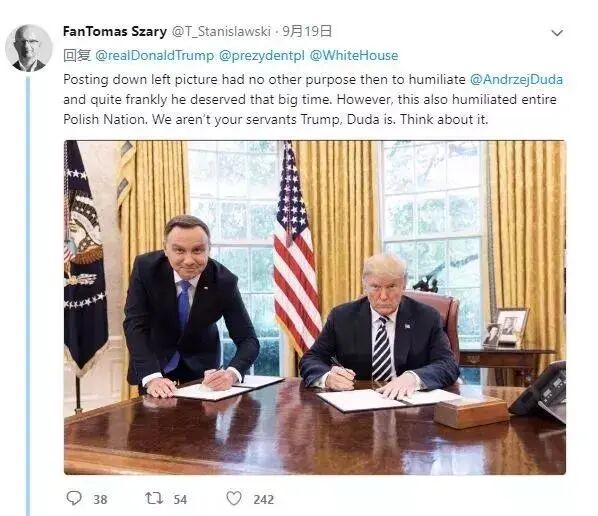Click the FanTomas Szary display name
Viewport: 598px width, 516px height.
tap(115, 31)
